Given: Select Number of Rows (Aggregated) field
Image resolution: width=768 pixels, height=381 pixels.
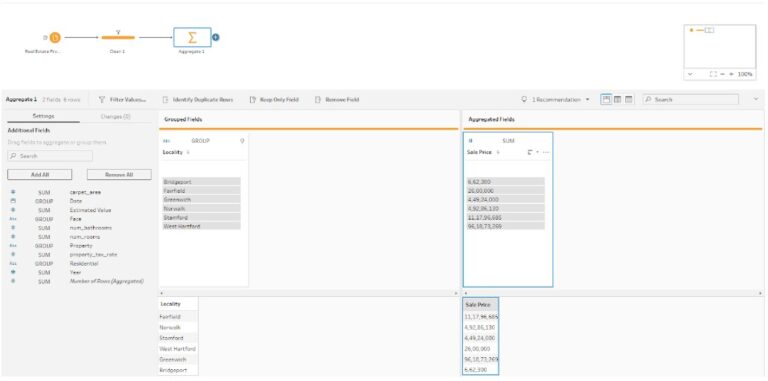Looking at the screenshot, I should coord(107,281).
